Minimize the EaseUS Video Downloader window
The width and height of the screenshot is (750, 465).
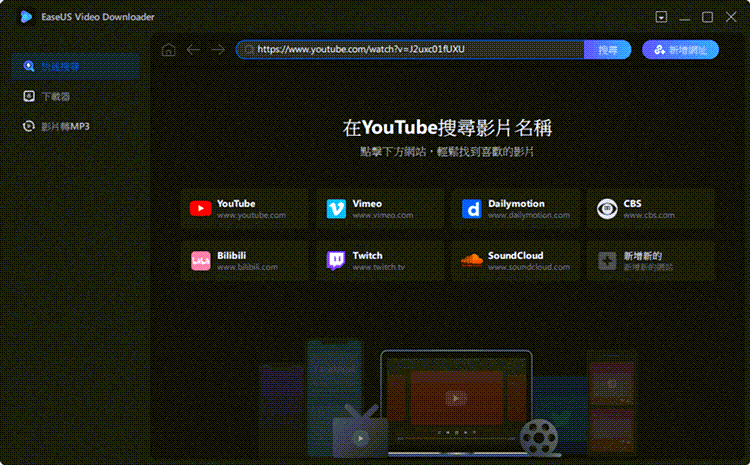click(x=684, y=18)
